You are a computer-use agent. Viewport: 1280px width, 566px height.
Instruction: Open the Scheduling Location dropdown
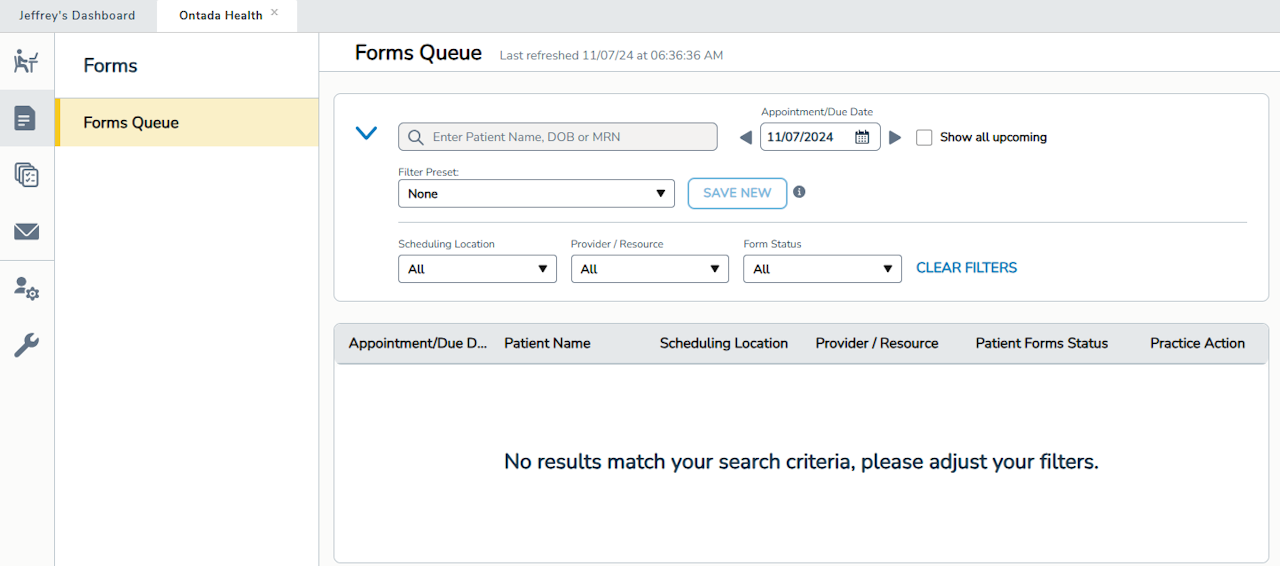(477, 269)
